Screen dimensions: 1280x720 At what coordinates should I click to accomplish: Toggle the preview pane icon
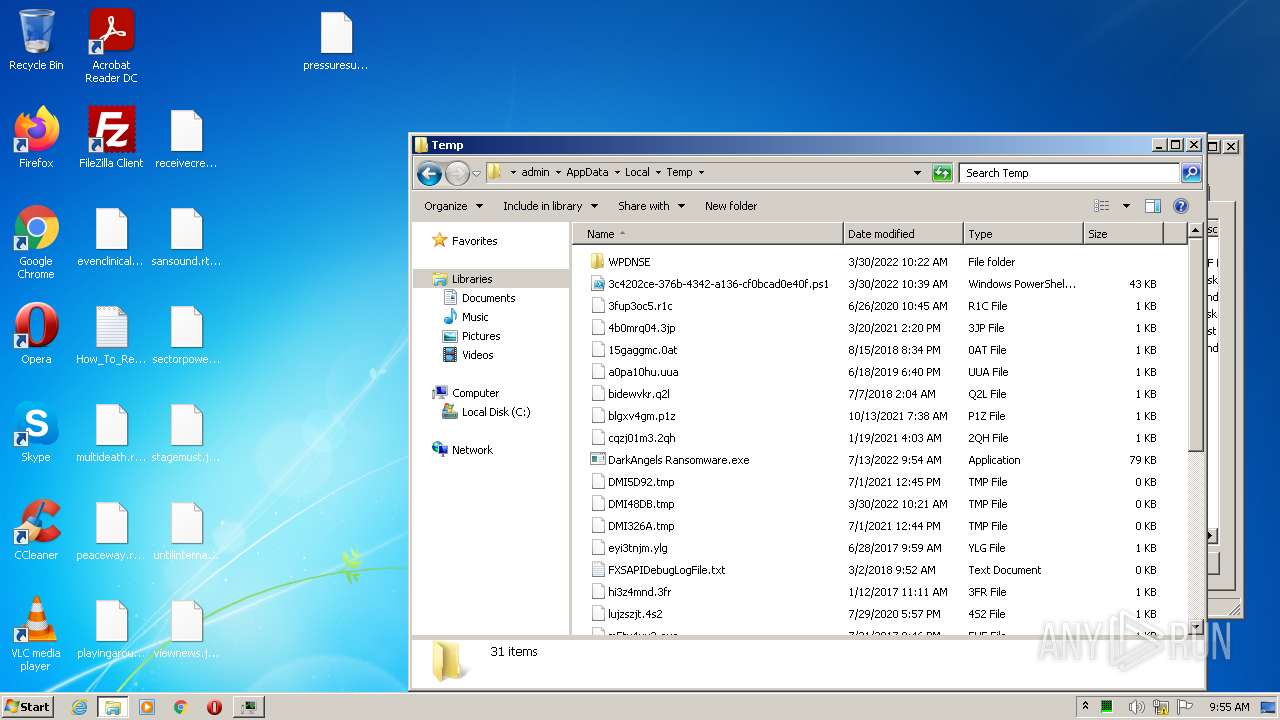(x=1152, y=206)
